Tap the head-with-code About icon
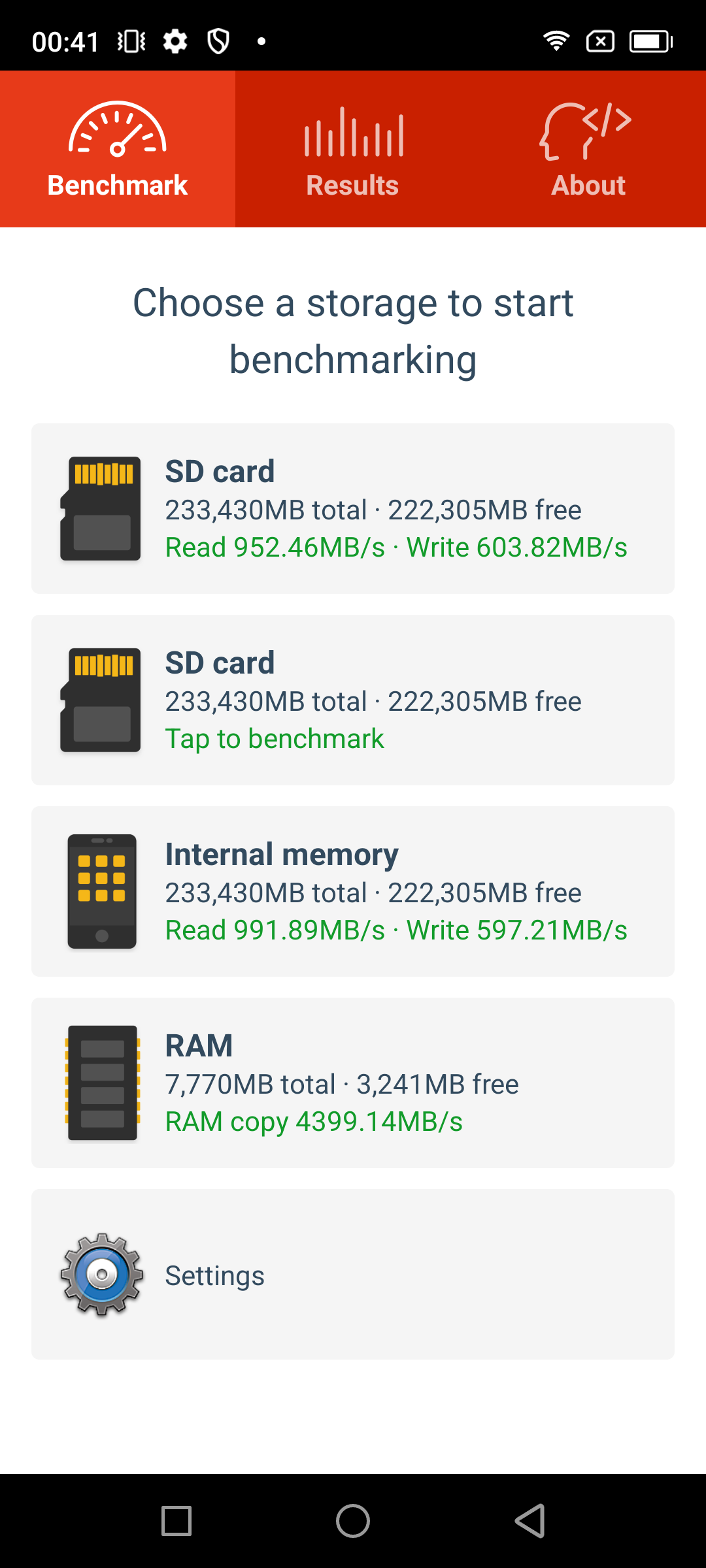 click(586, 131)
